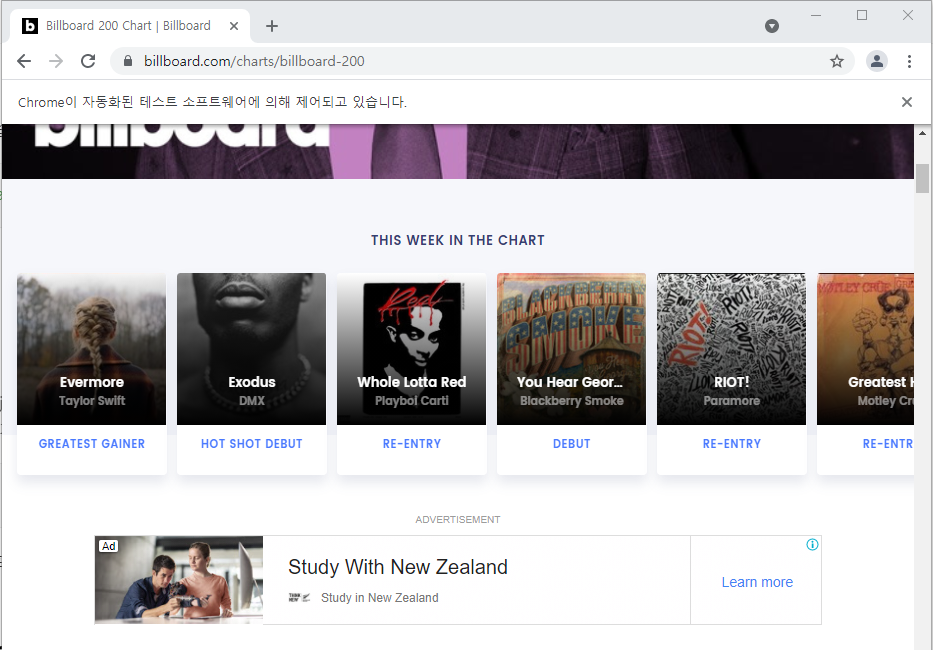Close the Chrome window

[x=907, y=15]
